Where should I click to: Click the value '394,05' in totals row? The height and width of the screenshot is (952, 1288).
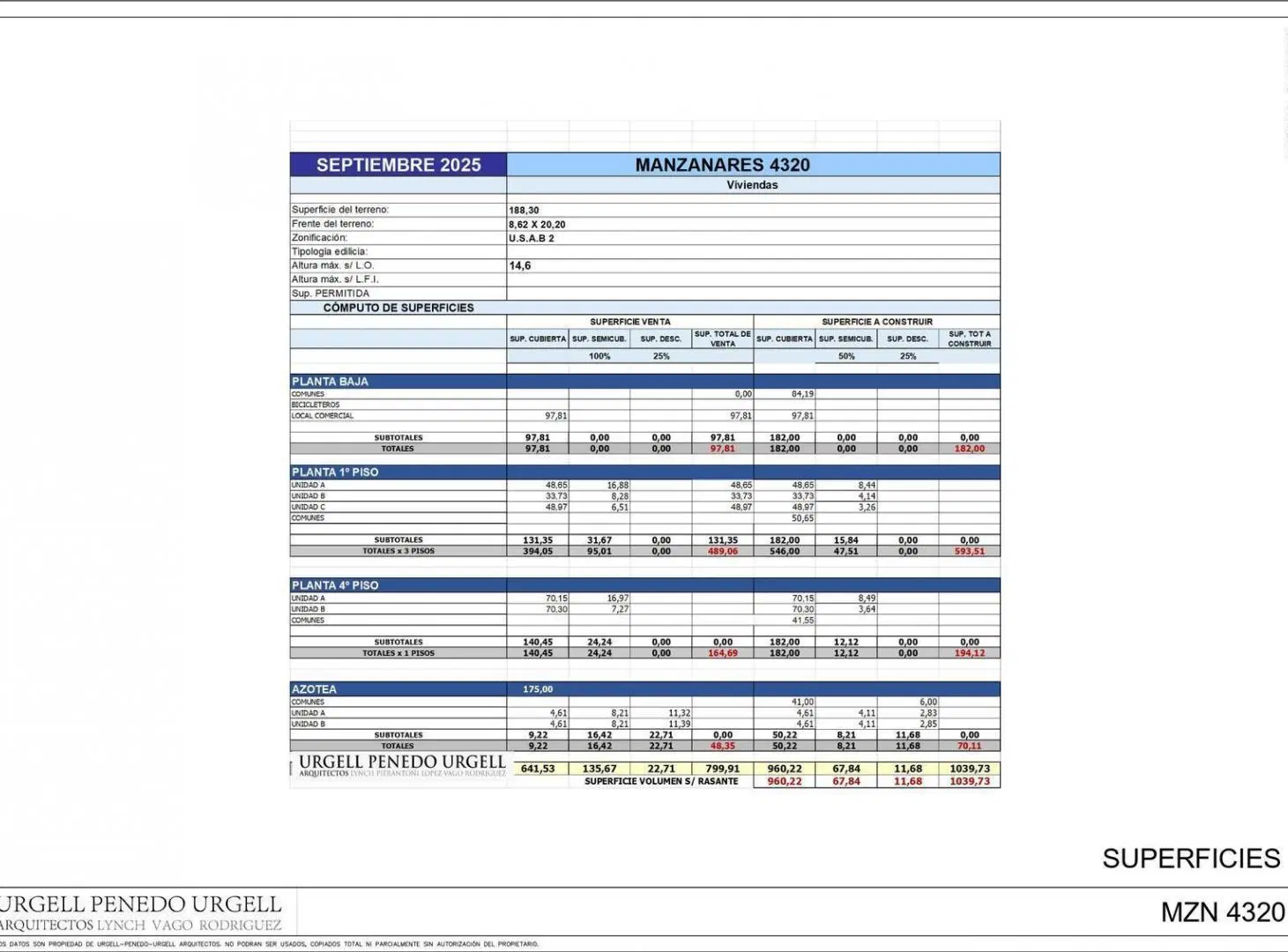click(538, 552)
